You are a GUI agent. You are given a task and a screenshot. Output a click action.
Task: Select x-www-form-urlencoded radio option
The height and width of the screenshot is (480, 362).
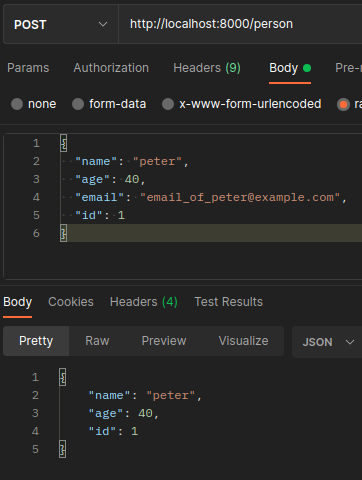click(x=168, y=104)
